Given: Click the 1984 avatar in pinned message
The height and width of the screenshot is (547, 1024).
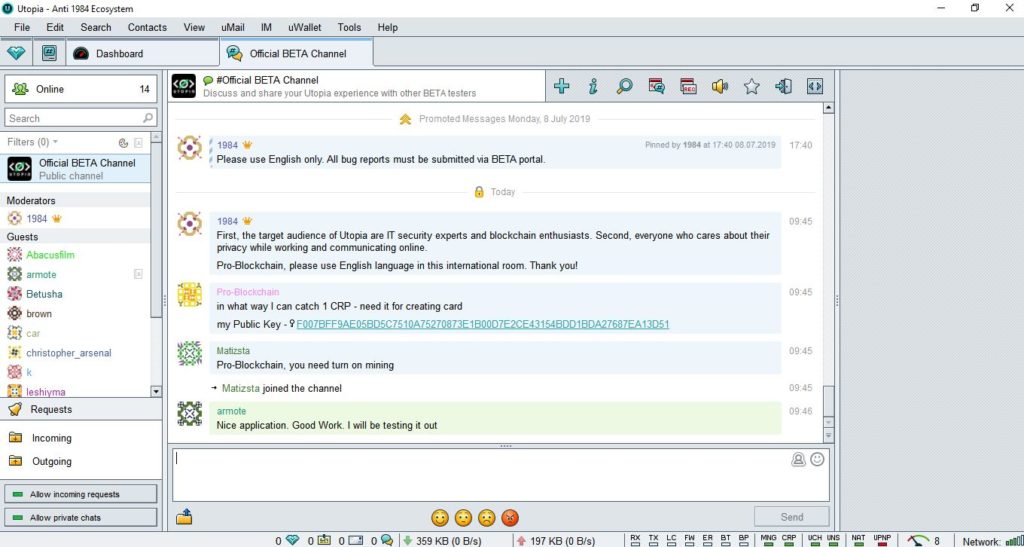Looking at the screenshot, I should click(x=189, y=148).
